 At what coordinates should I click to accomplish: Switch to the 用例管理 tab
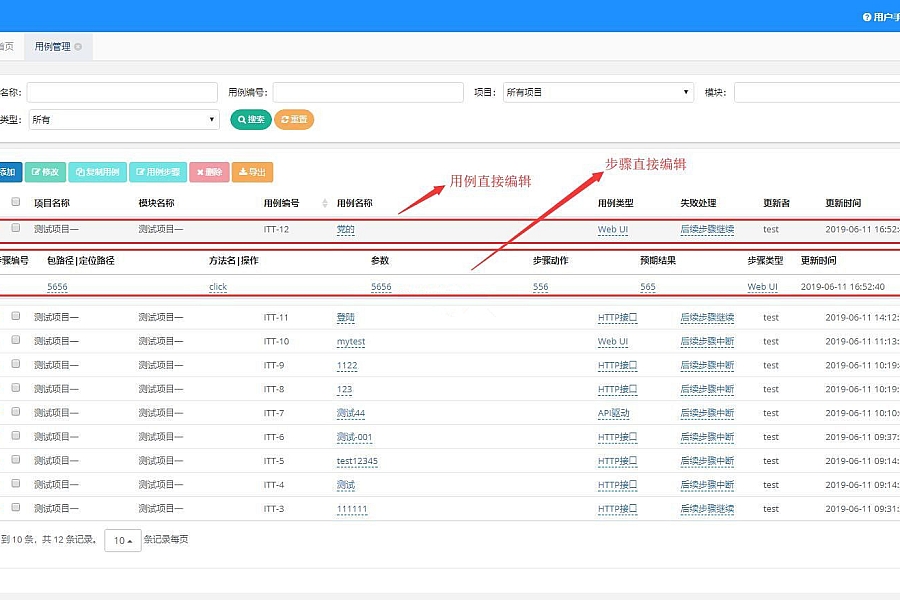(52, 47)
